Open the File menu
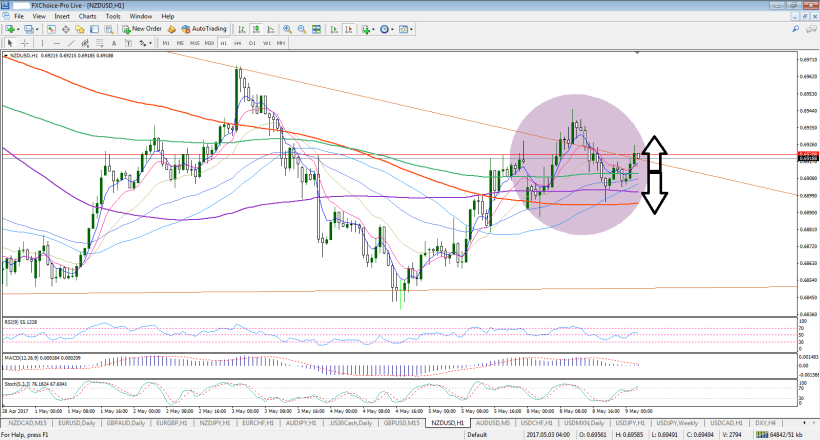 click(19, 16)
